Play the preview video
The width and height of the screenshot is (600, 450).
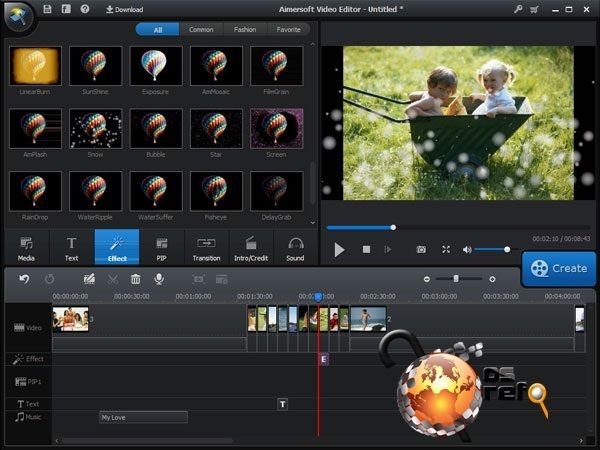339,249
